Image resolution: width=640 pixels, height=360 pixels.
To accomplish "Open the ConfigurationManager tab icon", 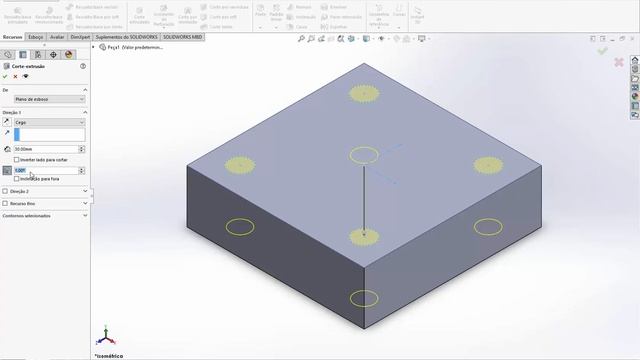I will (38, 55).
